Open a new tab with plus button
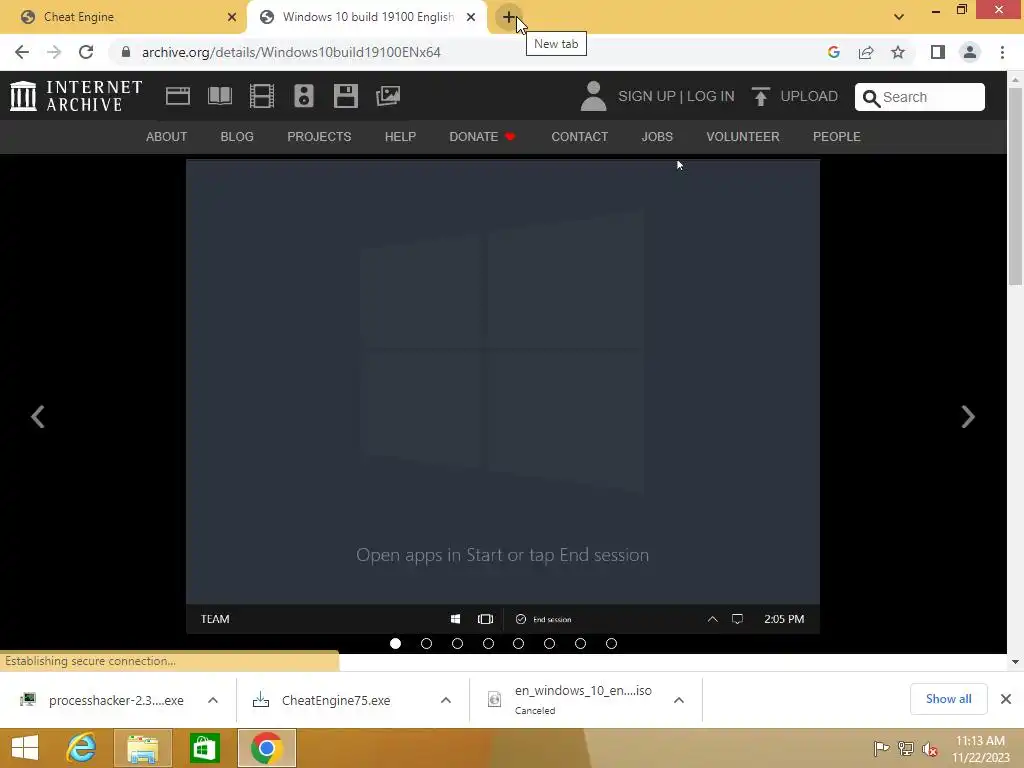This screenshot has height=768, width=1024. (x=509, y=17)
